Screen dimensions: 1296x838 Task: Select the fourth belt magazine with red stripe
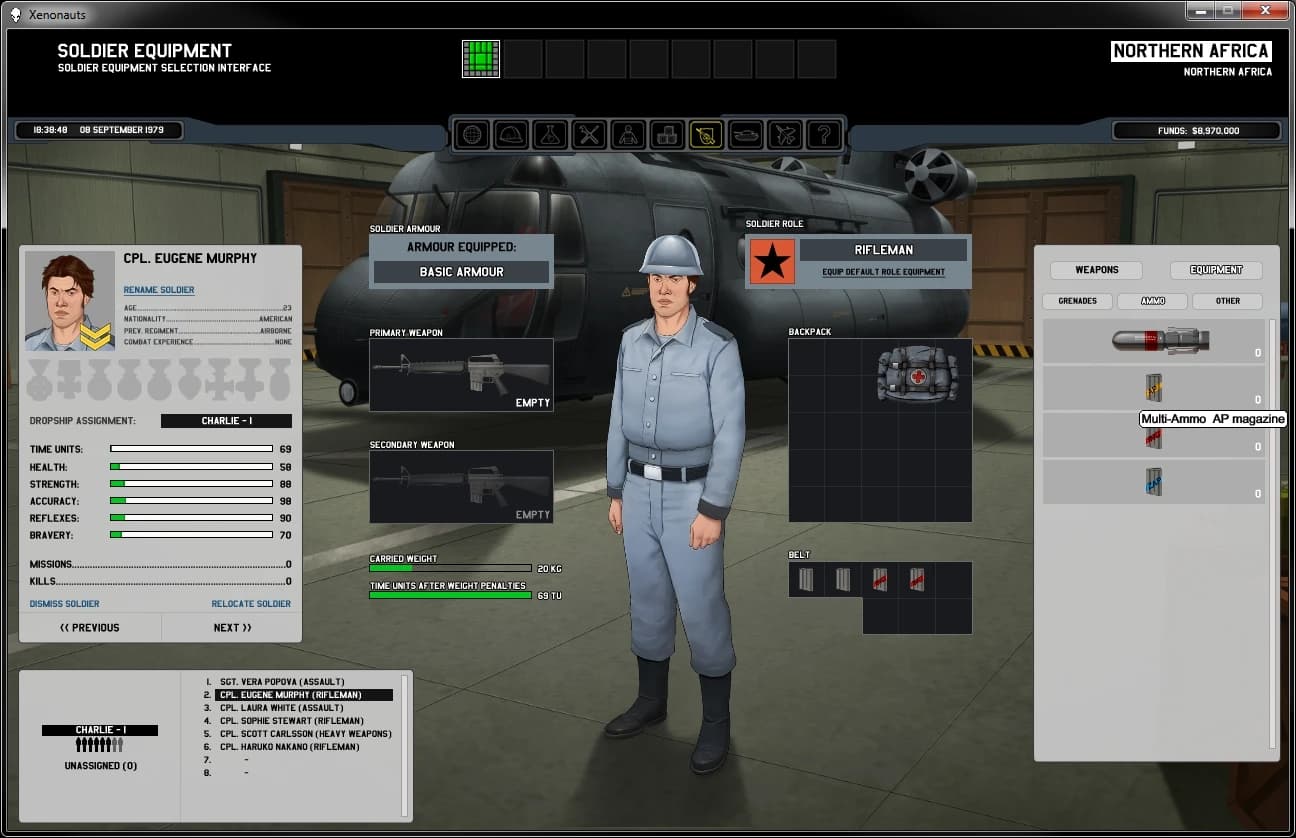click(916, 579)
